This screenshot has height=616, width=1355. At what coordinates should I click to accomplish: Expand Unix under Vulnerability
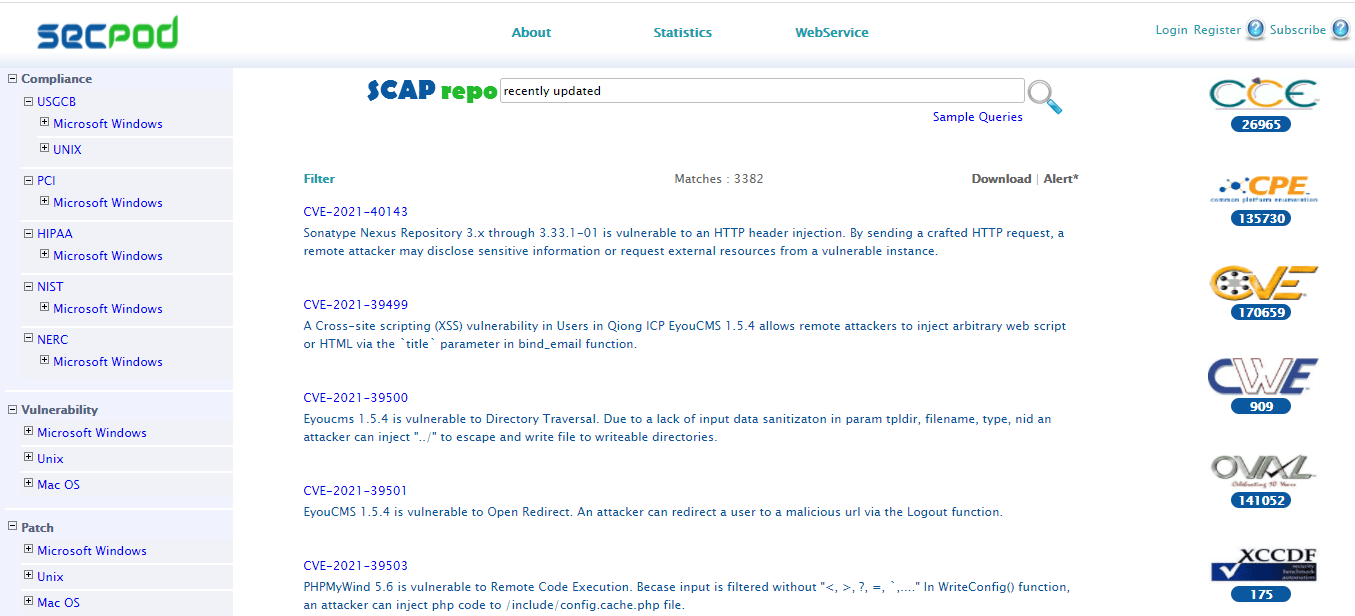[x=28, y=457]
